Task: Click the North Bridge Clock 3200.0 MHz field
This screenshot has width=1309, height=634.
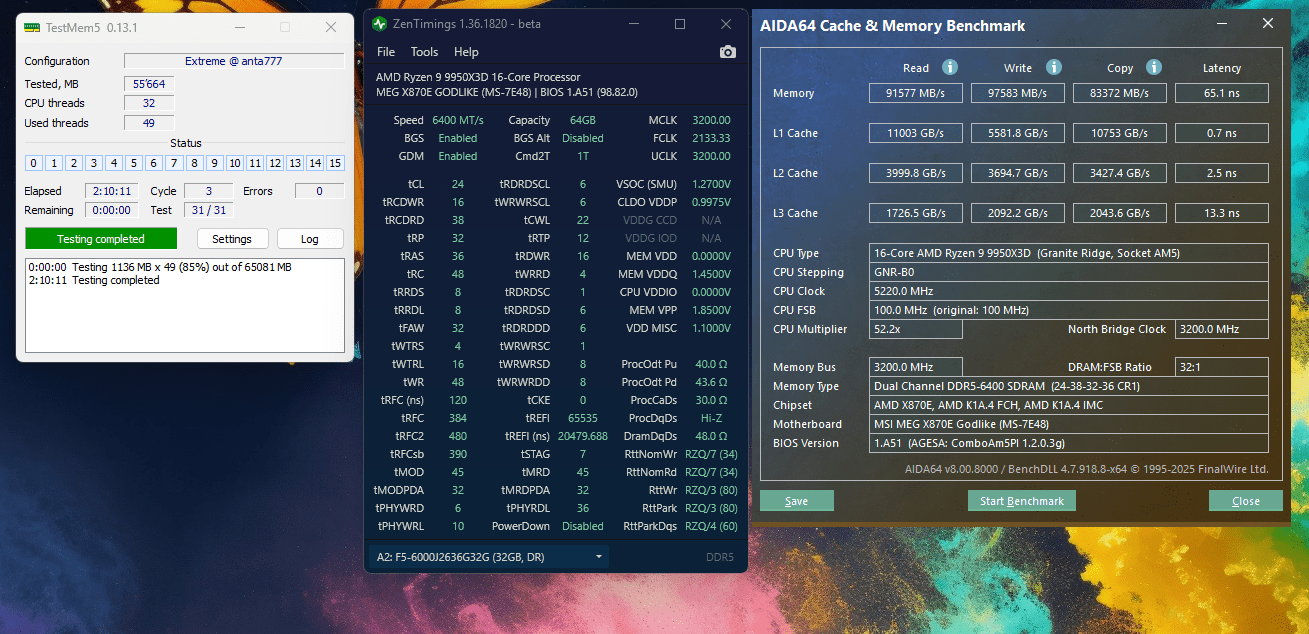Action: click(x=1222, y=329)
